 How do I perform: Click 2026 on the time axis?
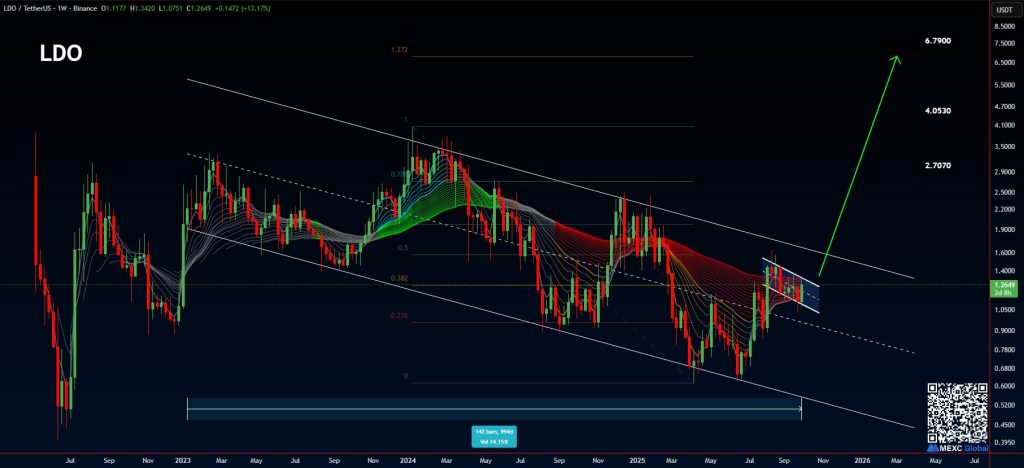861,462
